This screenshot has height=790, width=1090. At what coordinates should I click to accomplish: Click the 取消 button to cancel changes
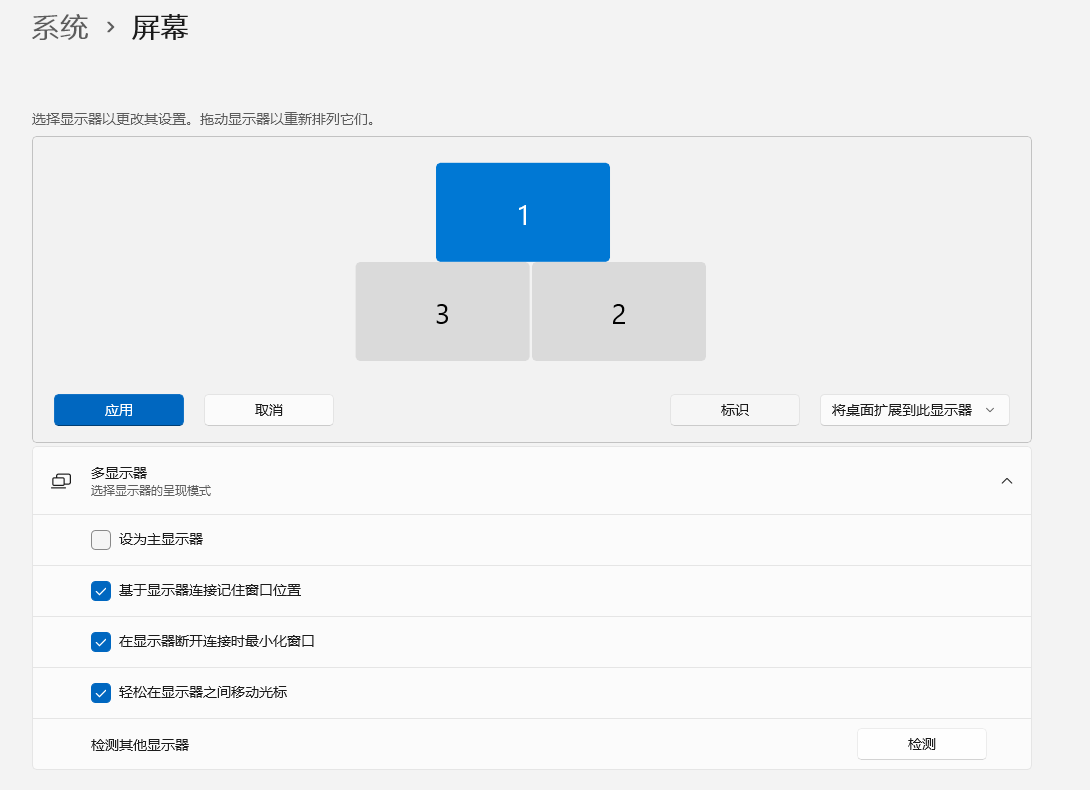click(x=268, y=410)
